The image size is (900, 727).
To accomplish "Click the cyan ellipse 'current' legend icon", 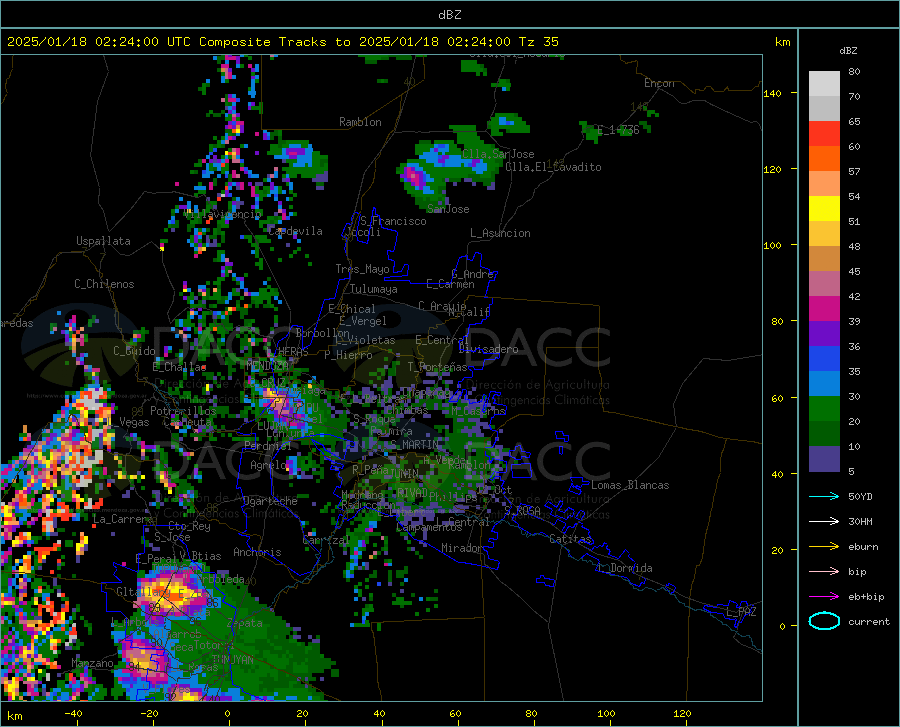I will point(824,621).
